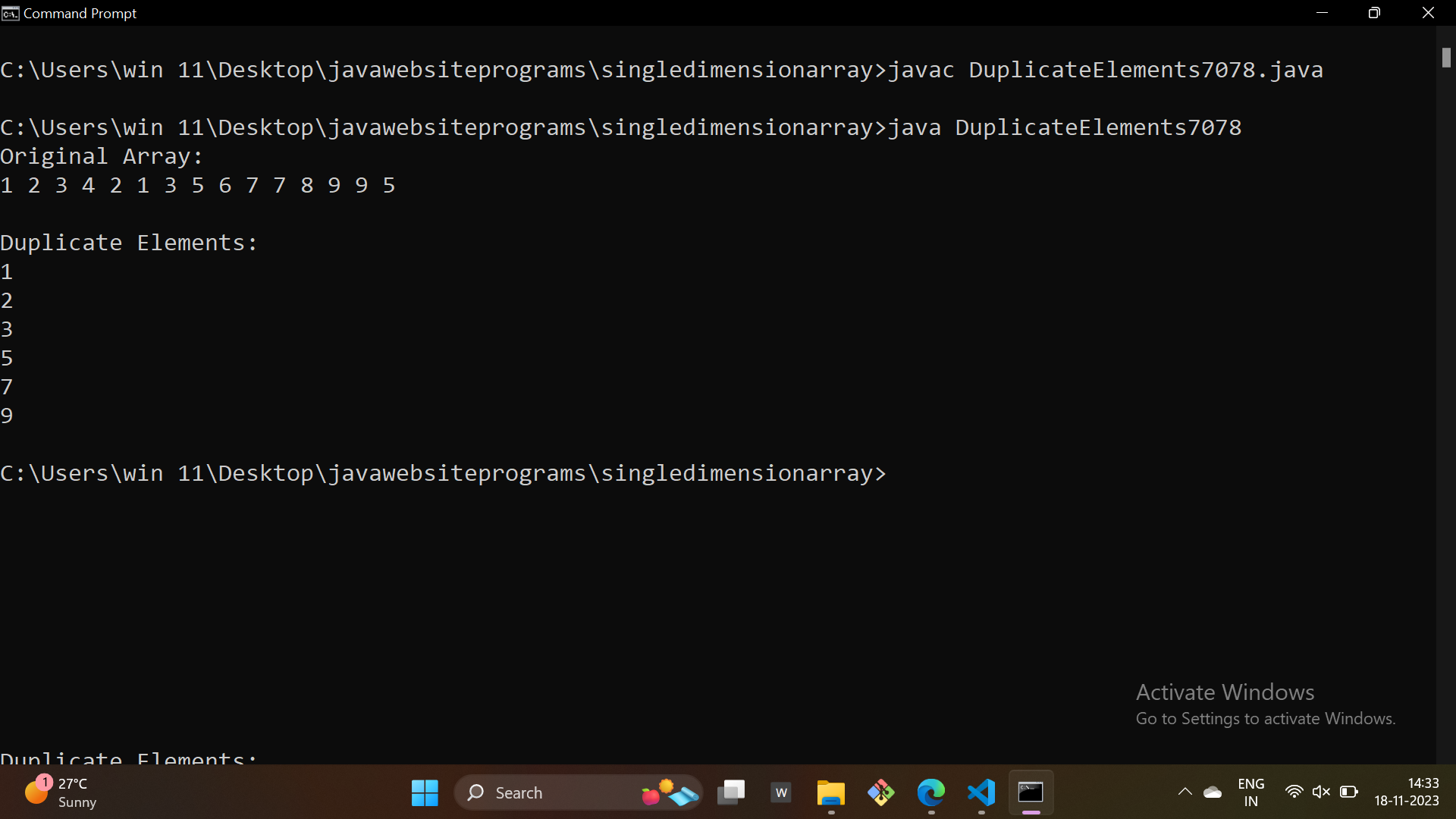Open the W app in taskbar
The height and width of the screenshot is (819, 1456).
point(781,793)
